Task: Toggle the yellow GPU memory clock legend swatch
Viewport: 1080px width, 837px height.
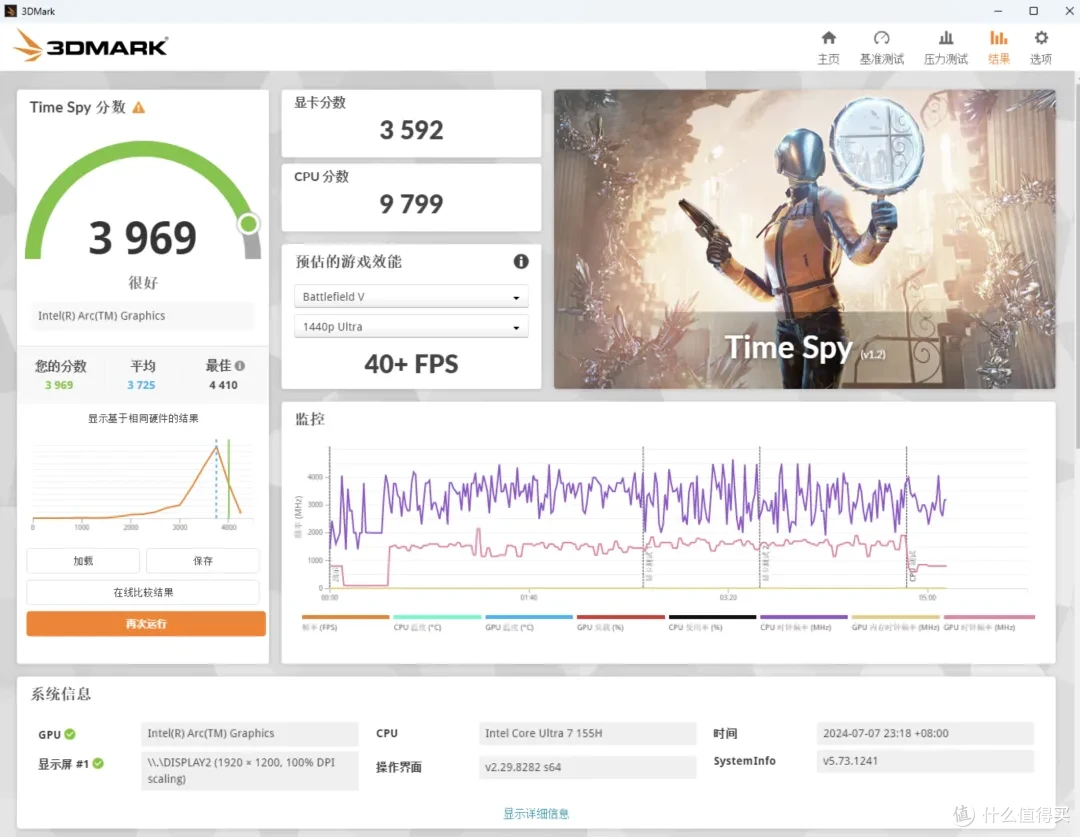Action: (x=895, y=617)
